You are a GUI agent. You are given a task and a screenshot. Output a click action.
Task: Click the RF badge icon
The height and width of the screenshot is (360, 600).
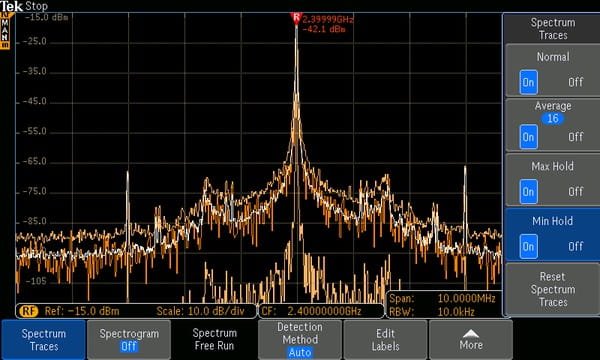(28, 311)
